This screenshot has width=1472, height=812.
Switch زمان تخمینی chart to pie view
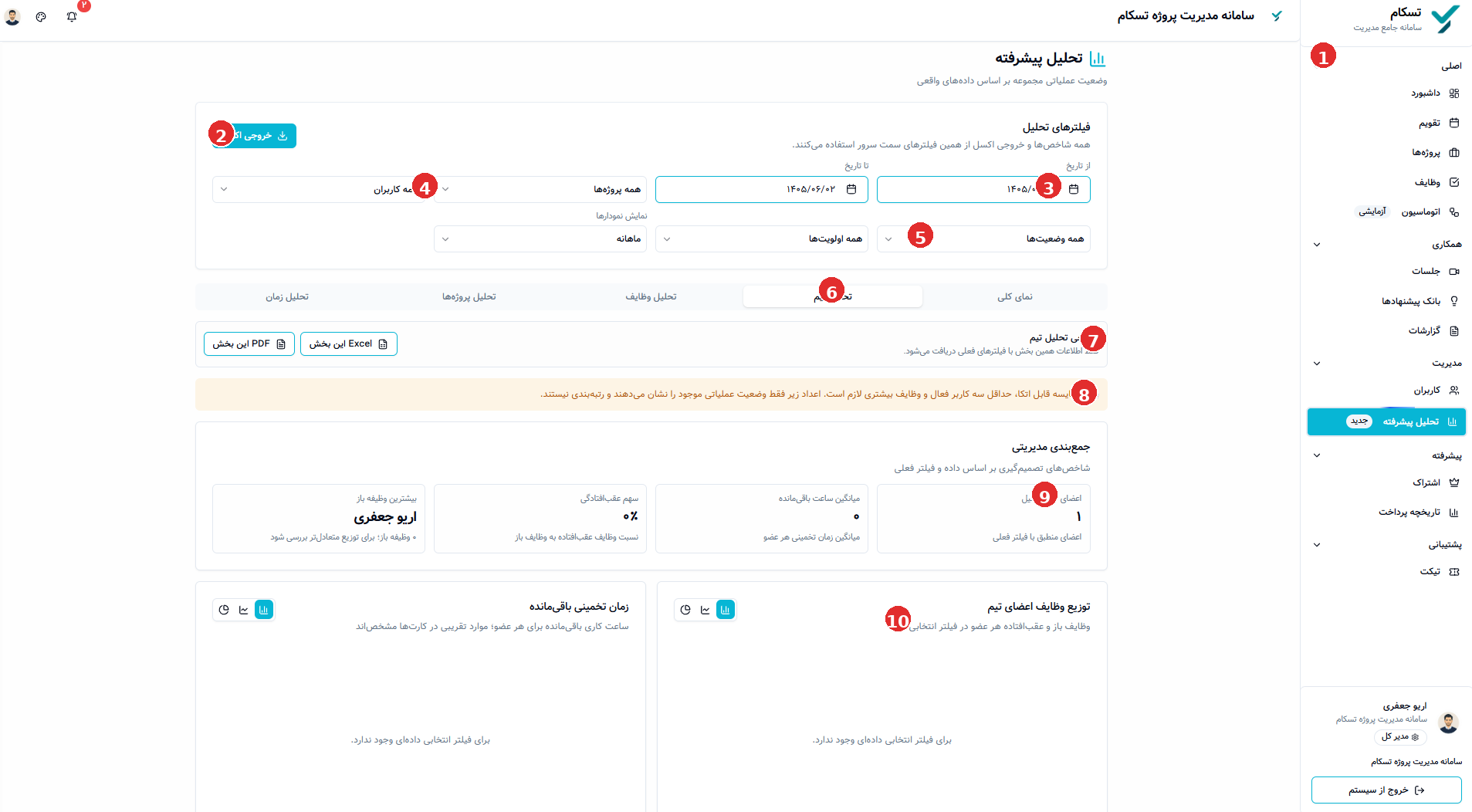(x=224, y=610)
